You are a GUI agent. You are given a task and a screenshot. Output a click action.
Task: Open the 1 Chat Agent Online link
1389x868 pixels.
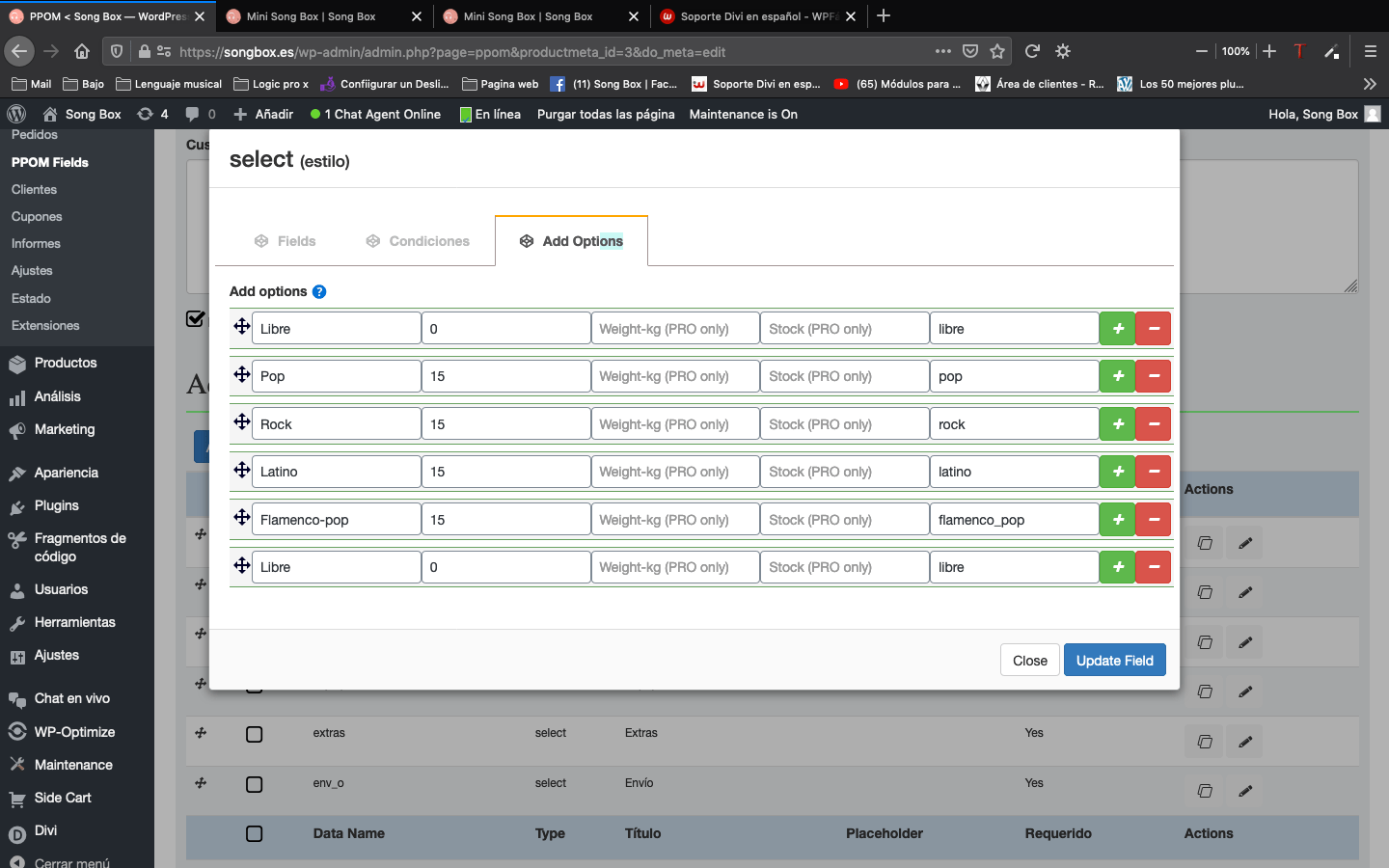coord(375,114)
